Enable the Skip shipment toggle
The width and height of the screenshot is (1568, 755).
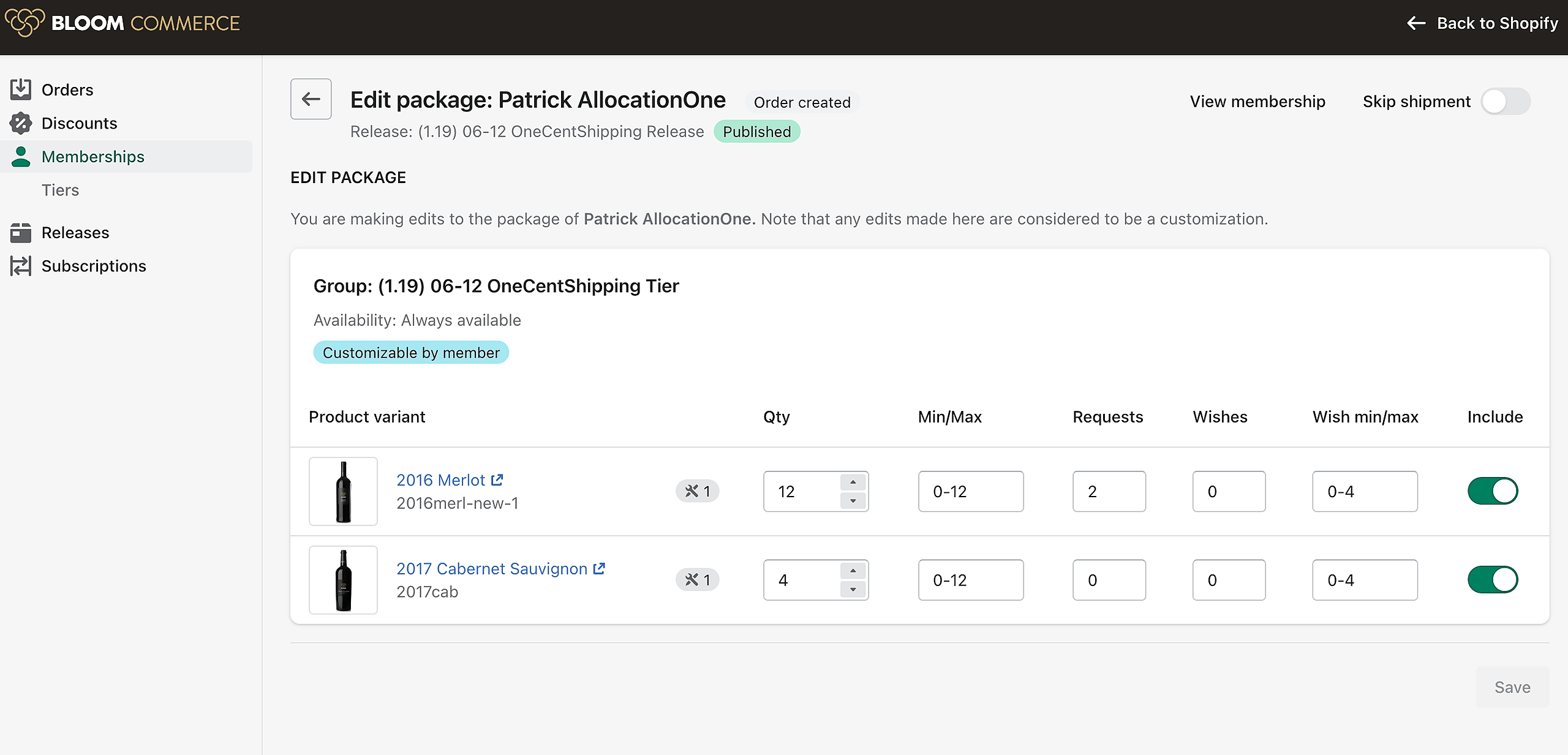point(1505,102)
